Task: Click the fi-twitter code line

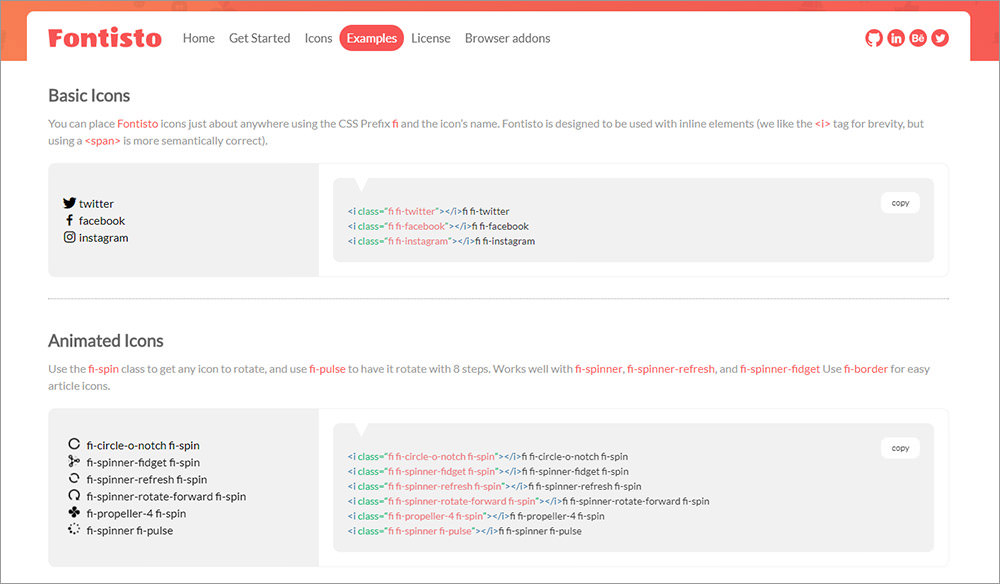Action: point(429,211)
